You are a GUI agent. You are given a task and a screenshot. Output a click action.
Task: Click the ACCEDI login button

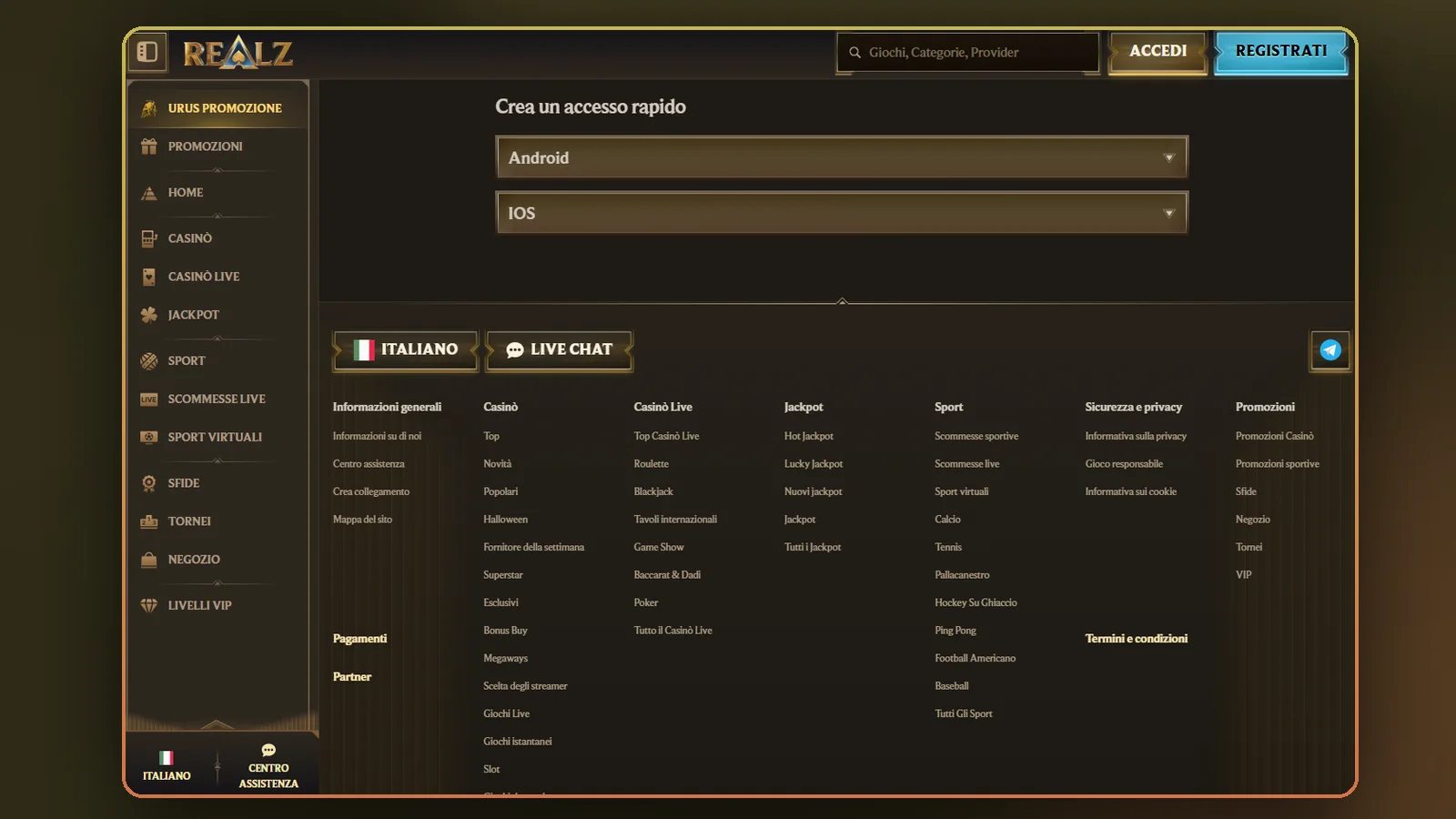coord(1158,52)
